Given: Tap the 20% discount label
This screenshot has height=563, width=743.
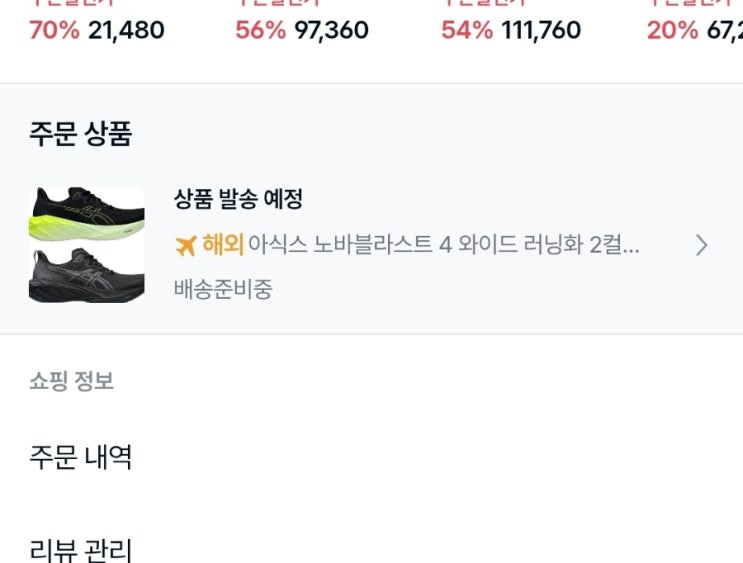Looking at the screenshot, I should pos(672,30).
